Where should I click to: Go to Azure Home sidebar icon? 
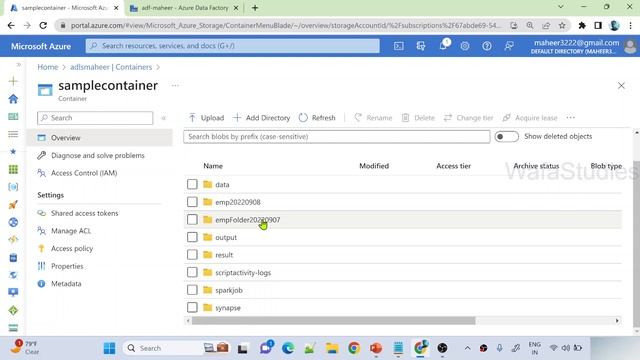click(13, 99)
